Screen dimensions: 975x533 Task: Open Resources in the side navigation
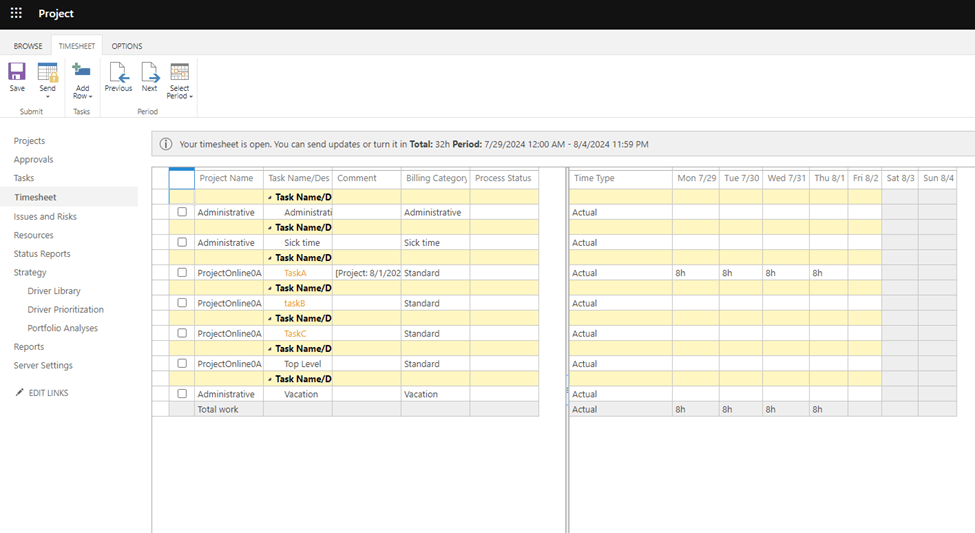point(34,235)
